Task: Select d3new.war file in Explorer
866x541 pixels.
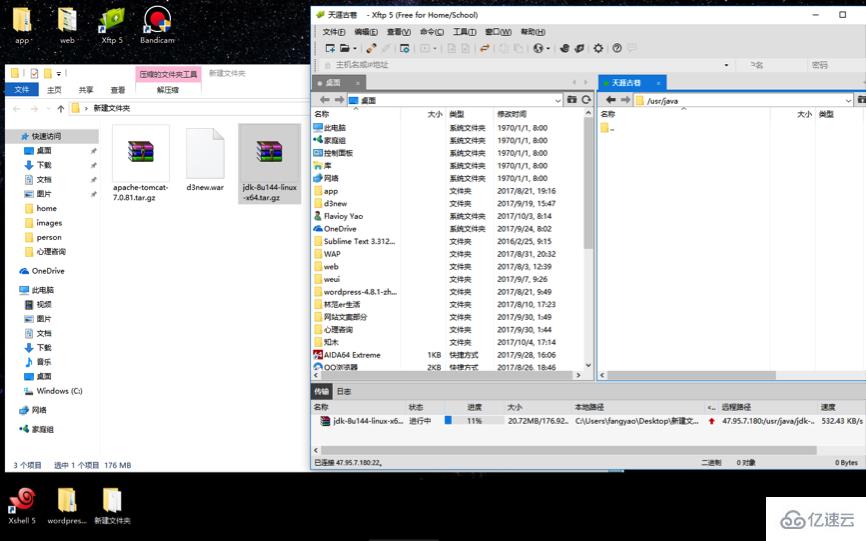Action: pyautogui.click(x=205, y=161)
